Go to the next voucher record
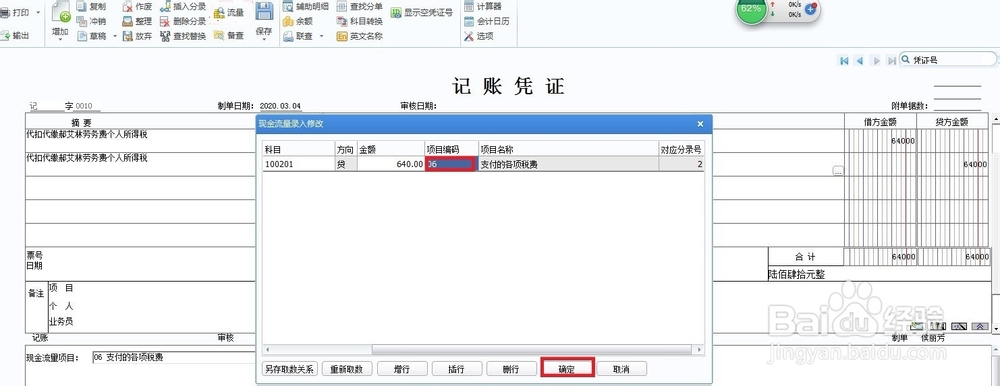The image size is (1000, 386). 876,61
